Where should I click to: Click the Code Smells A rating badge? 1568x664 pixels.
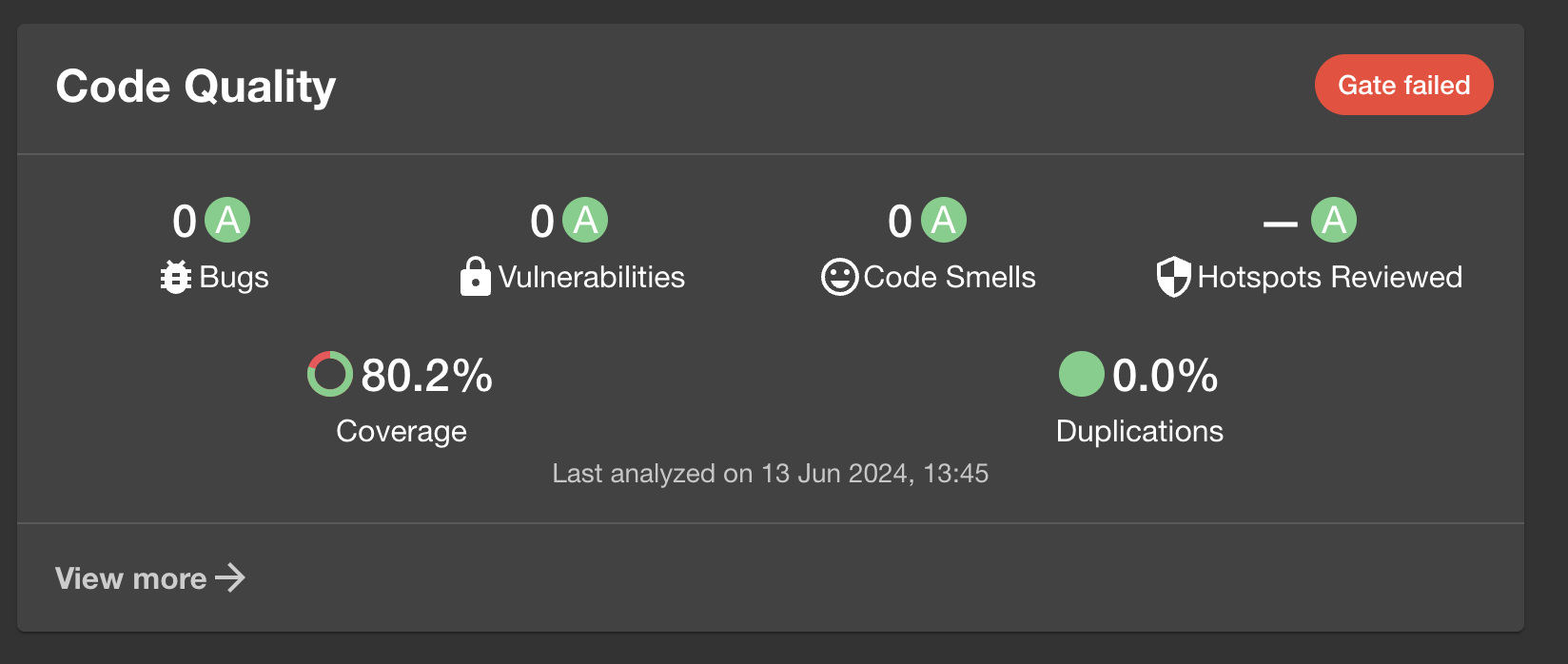point(944,221)
